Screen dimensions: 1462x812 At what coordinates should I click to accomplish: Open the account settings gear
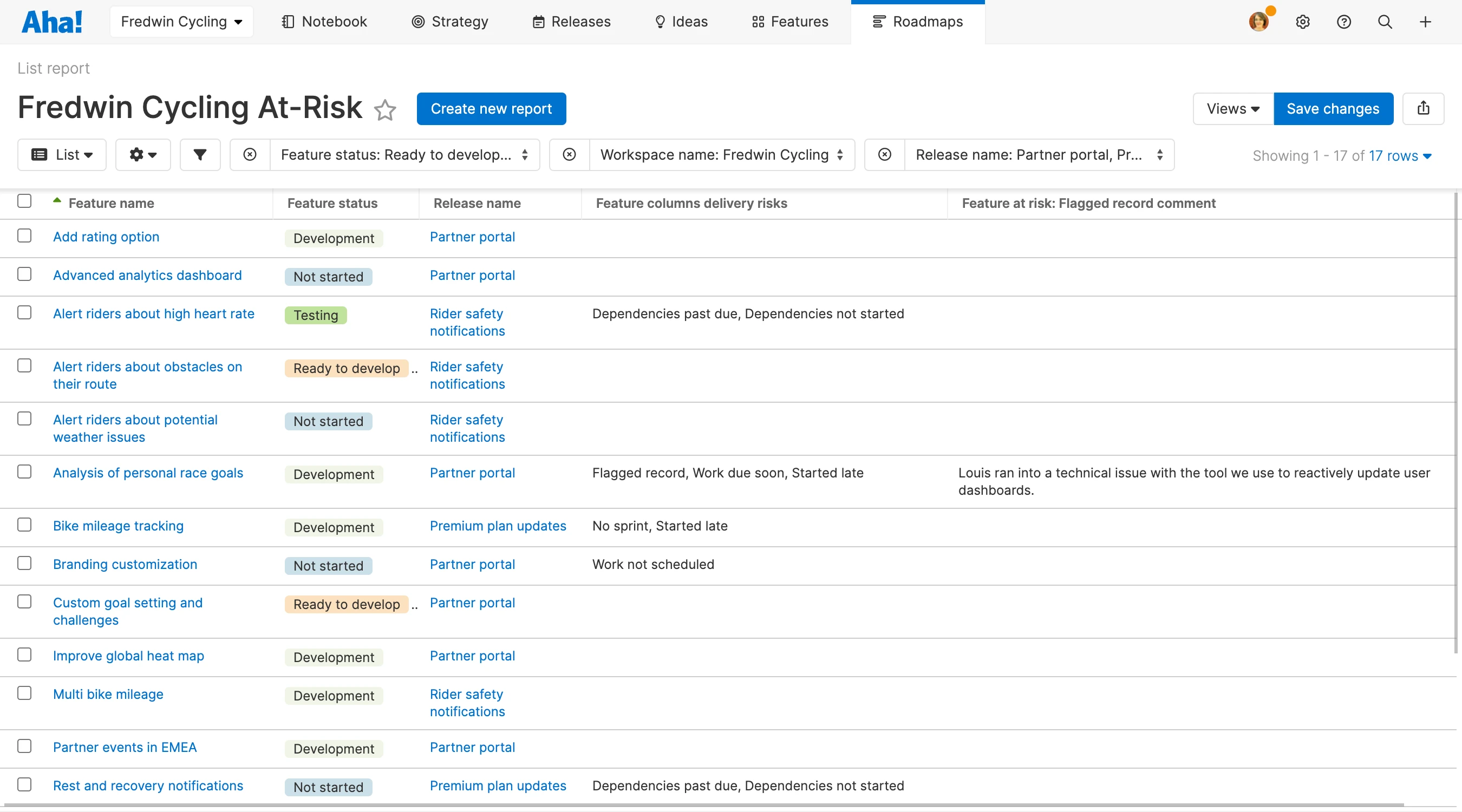[1303, 22]
